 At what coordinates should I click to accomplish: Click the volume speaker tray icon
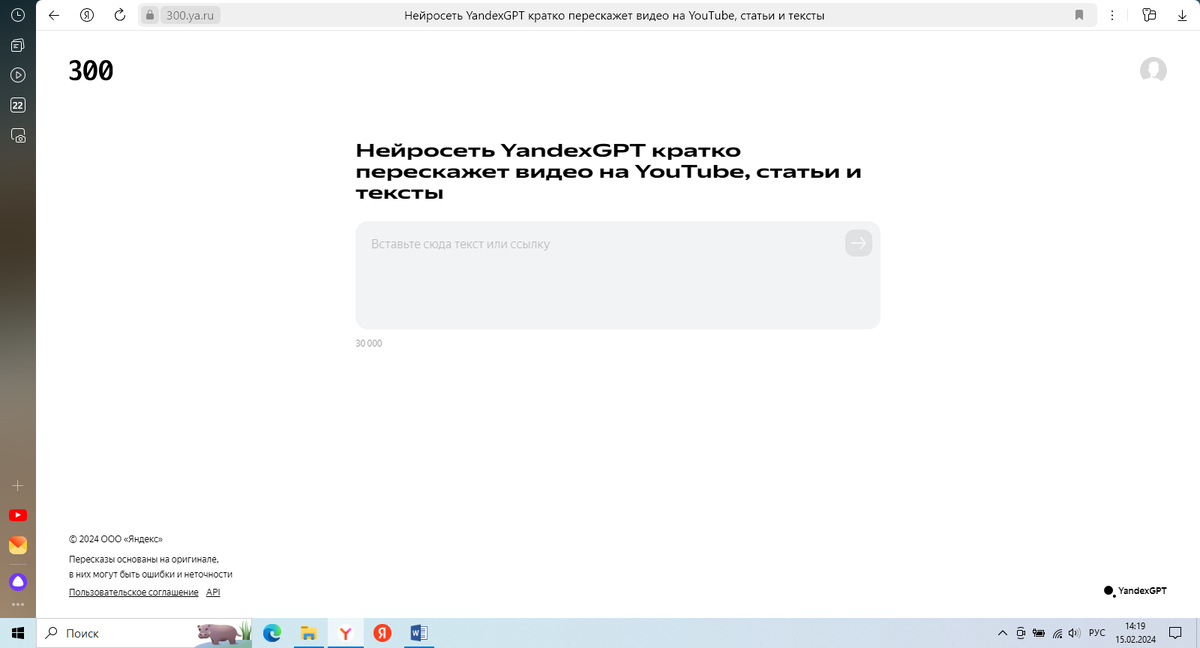coord(1075,633)
